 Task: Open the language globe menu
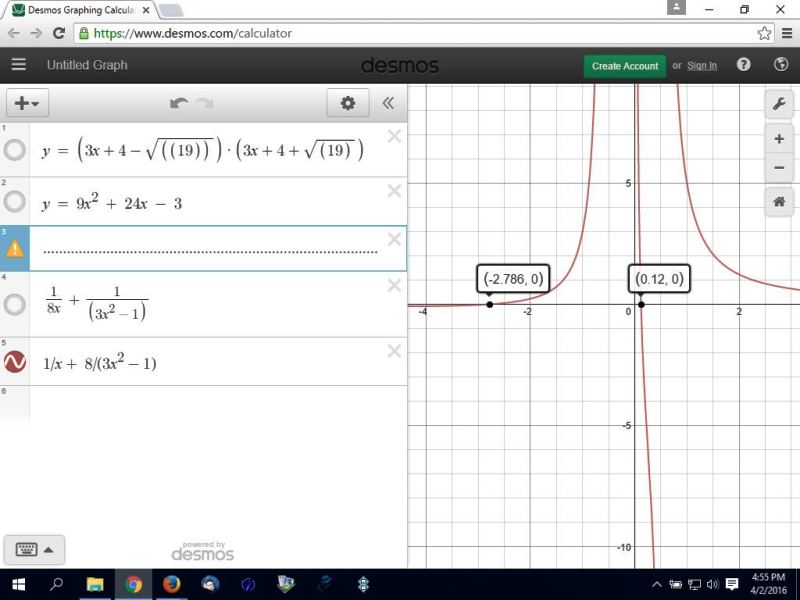click(x=781, y=64)
